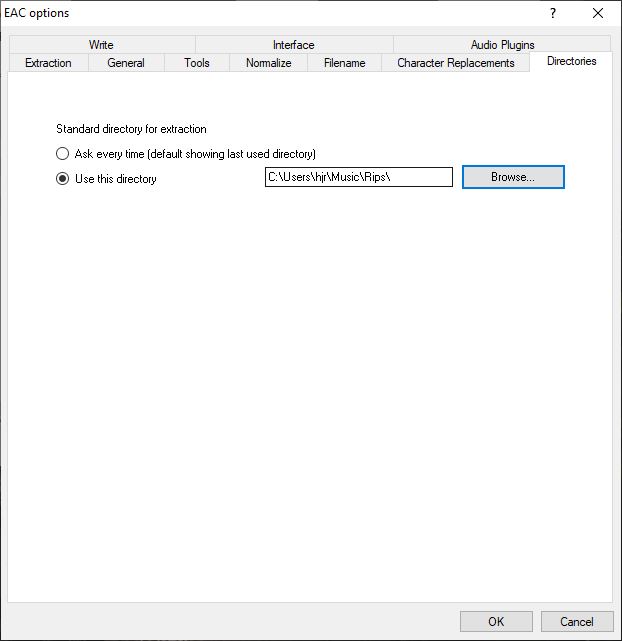Click the Browse... button

pos(513,177)
